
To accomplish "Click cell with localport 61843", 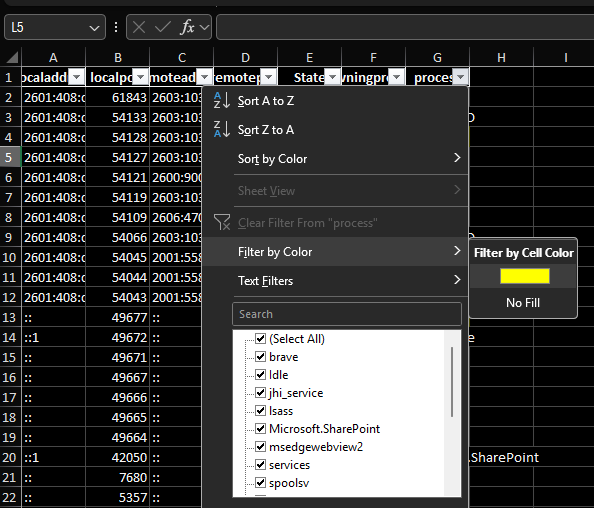I will click(x=118, y=97).
